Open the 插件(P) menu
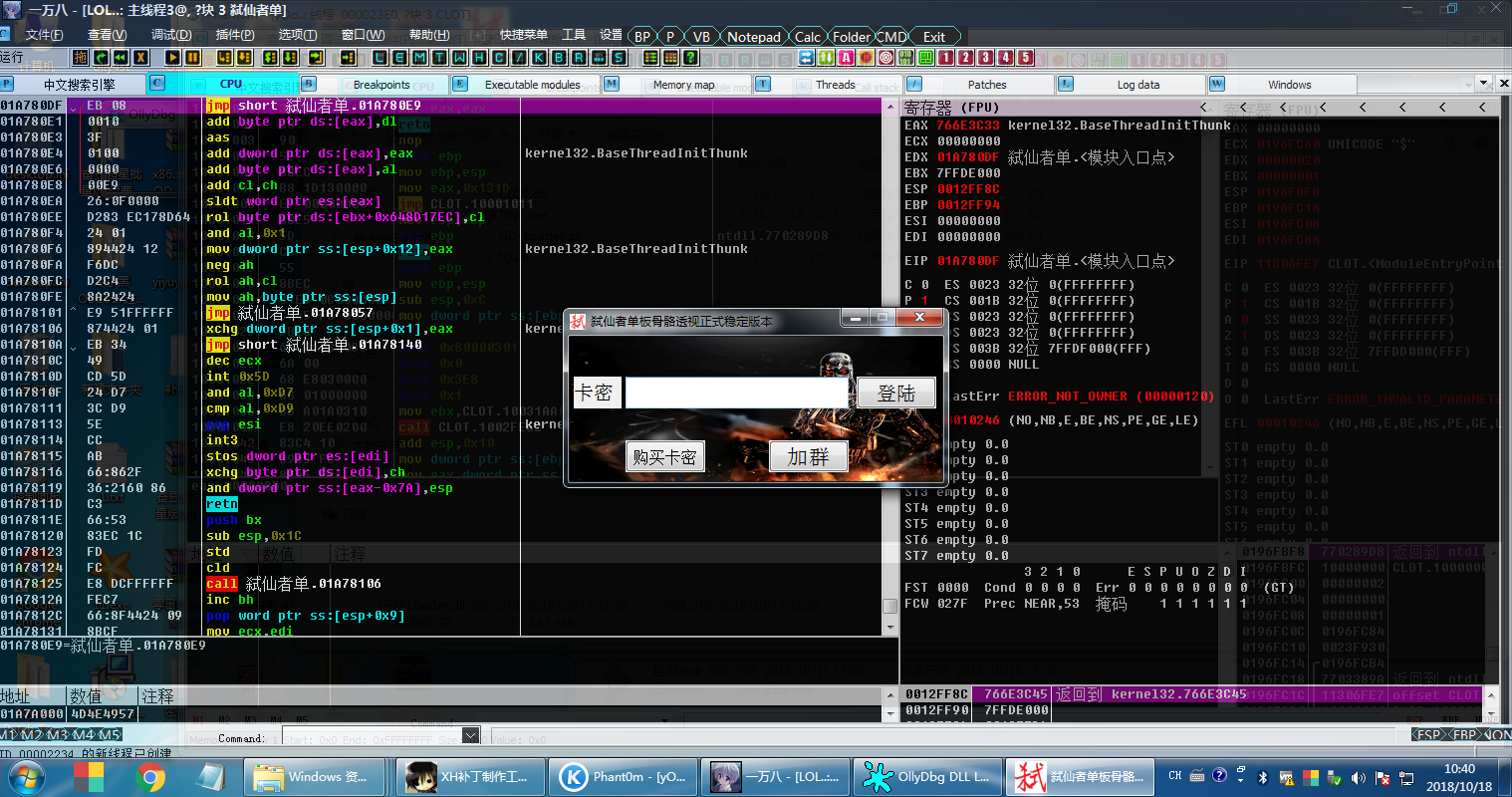Viewport: 1512px width, 797px height. tap(235, 35)
